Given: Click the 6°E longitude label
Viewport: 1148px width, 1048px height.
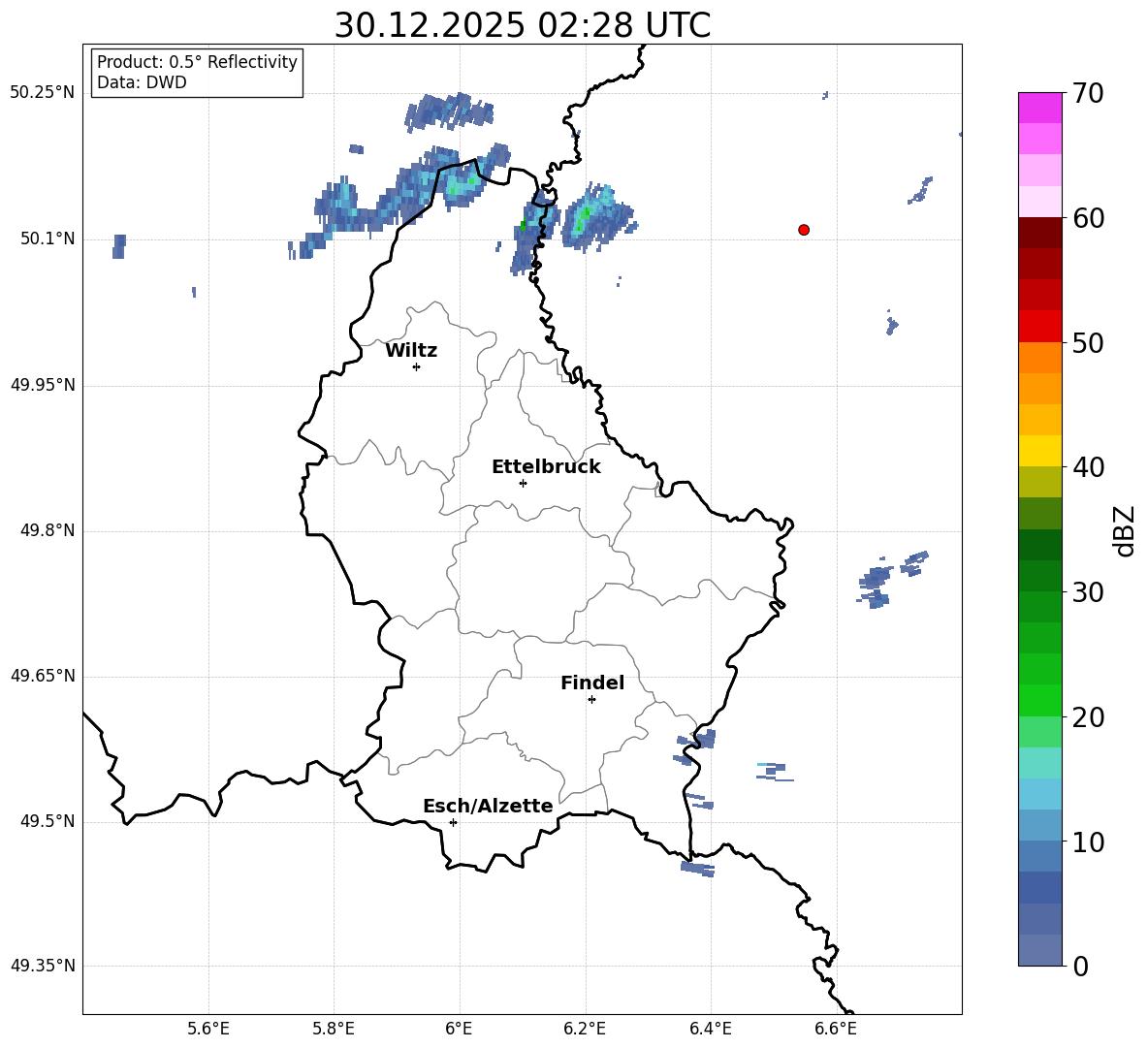Looking at the screenshot, I should coord(459,1029).
